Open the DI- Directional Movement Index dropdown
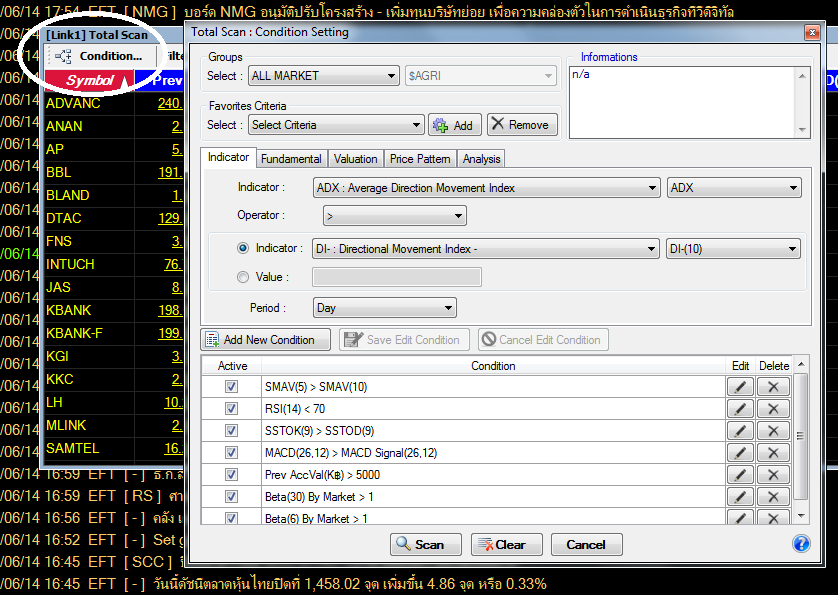This screenshot has width=838, height=595. click(485, 249)
